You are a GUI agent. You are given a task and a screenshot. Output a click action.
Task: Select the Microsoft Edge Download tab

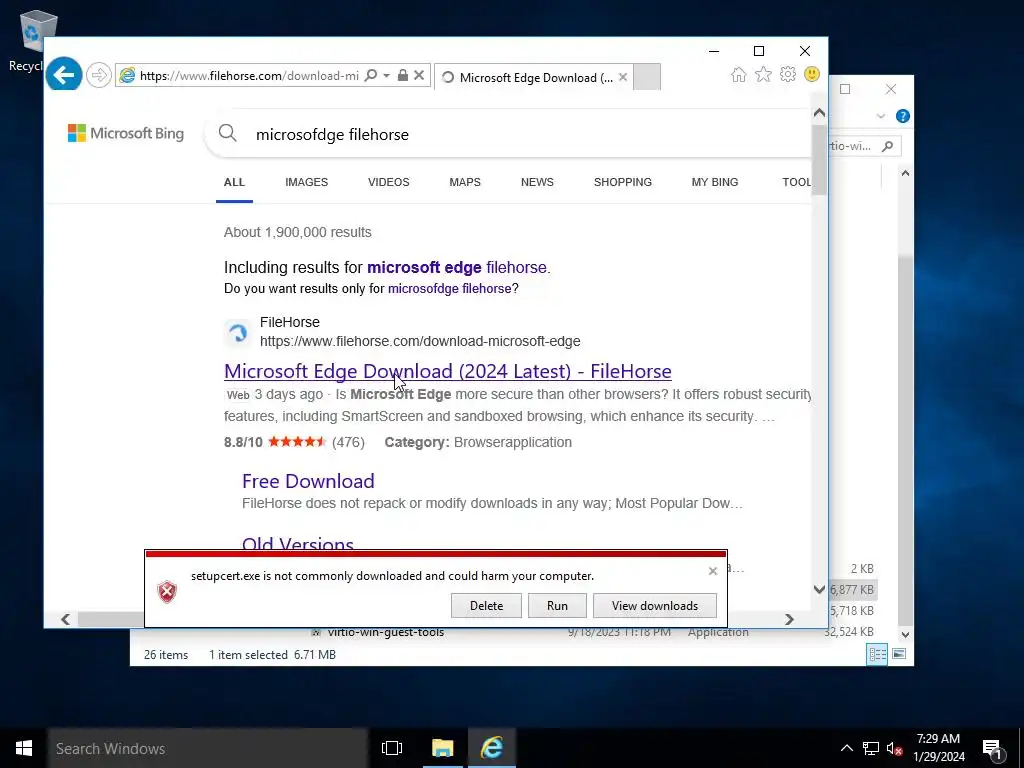coord(534,77)
